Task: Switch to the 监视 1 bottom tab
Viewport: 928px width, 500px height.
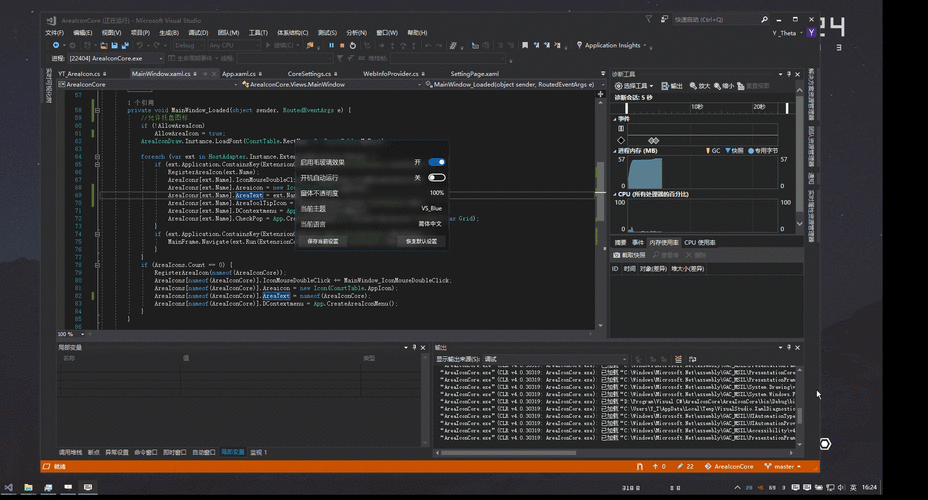Action: click(259, 452)
